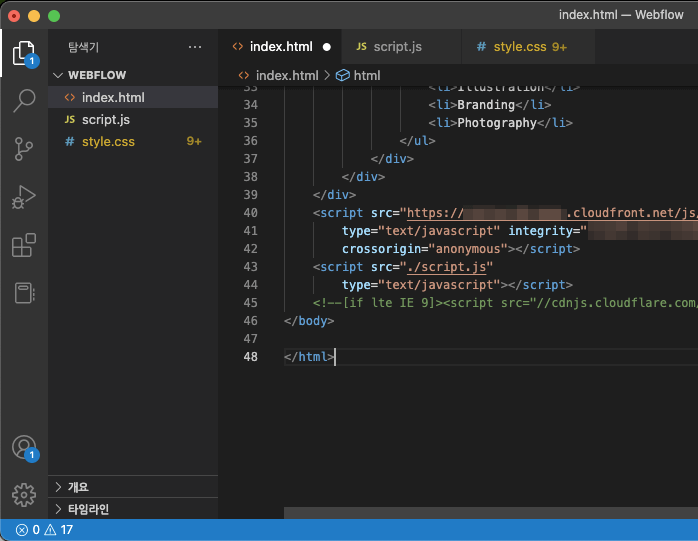Click the 9+ badge next to style.css

[x=194, y=142]
